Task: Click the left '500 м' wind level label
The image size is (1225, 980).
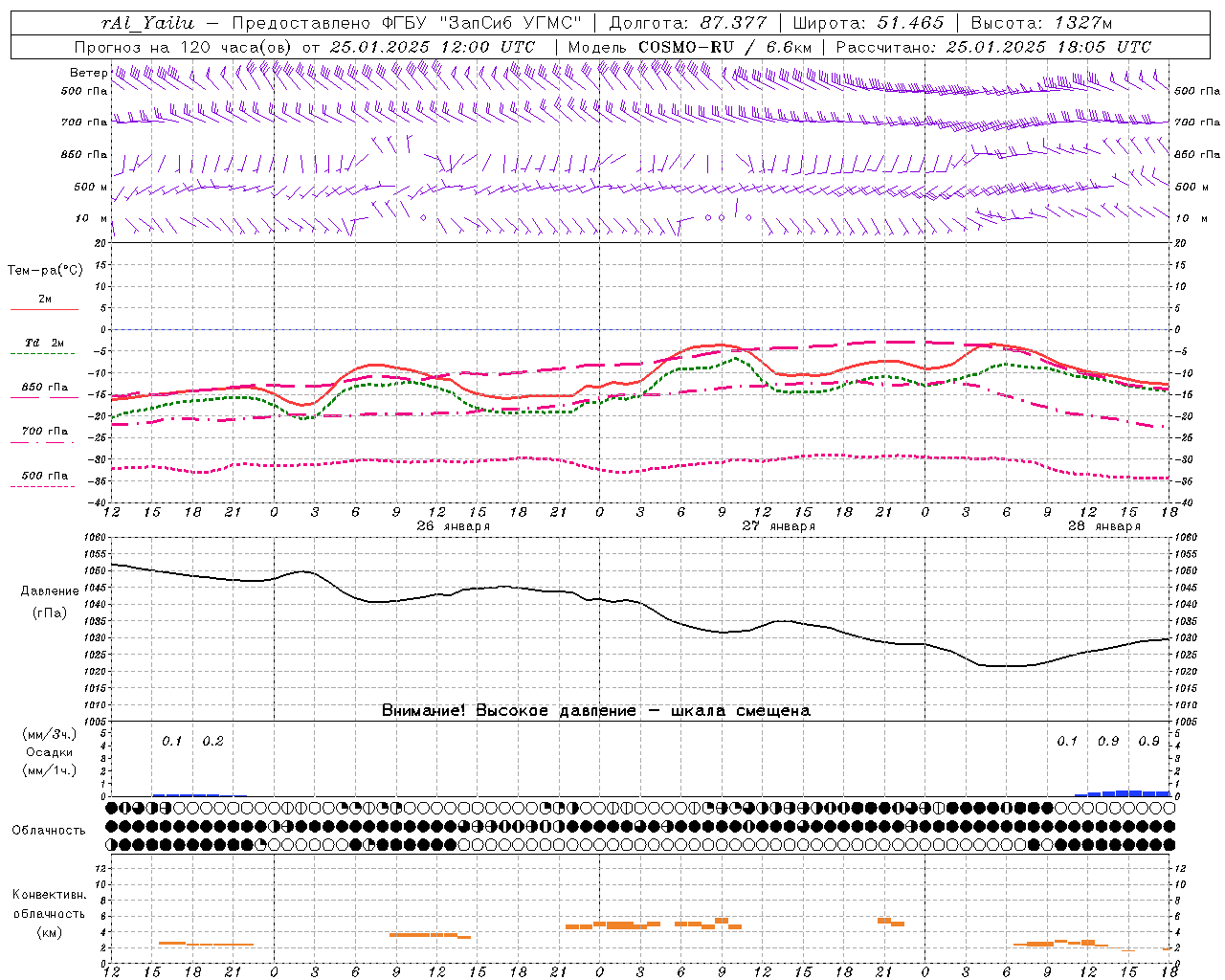Action: click(x=91, y=187)
